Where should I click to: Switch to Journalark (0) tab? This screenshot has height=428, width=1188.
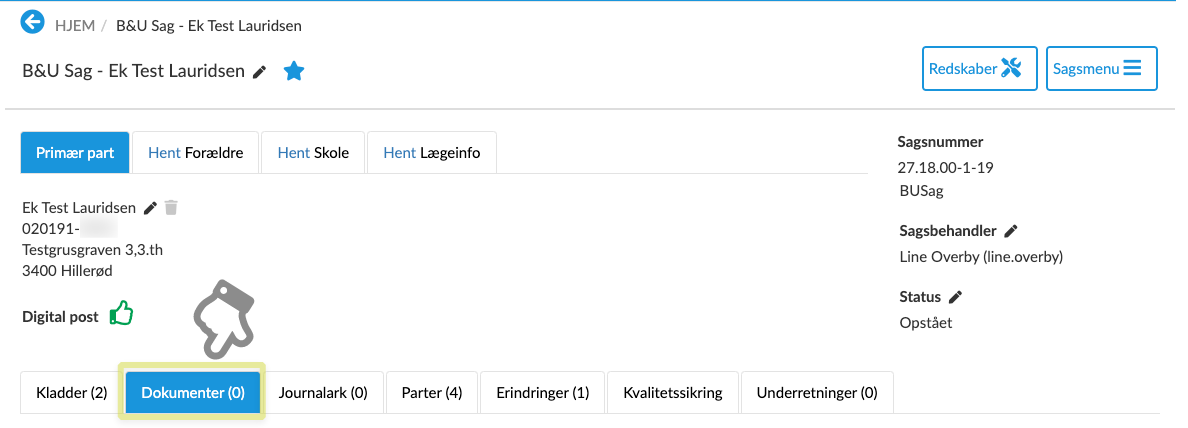tap(323, 393)
